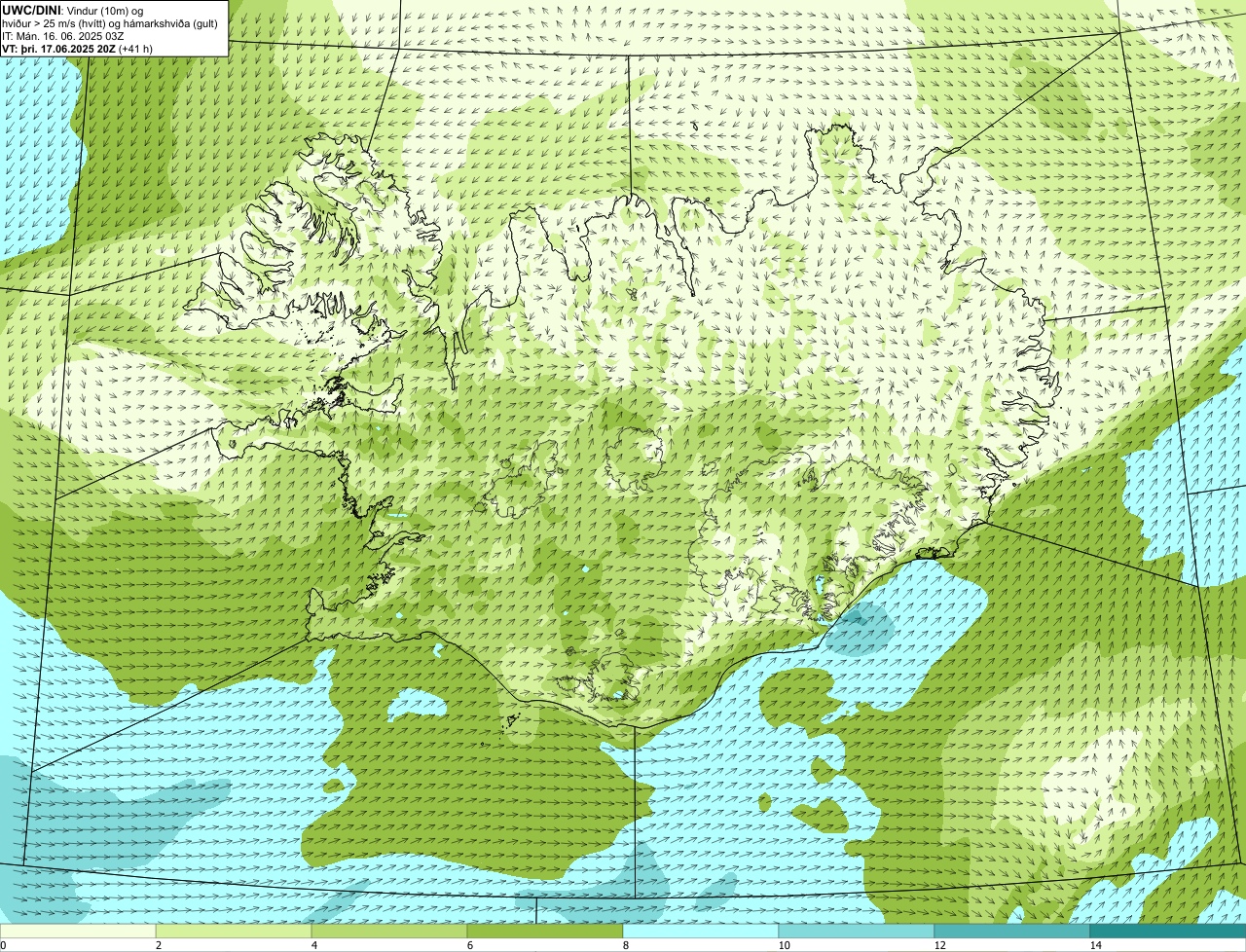Click the 12–14 m/s teal legend swatch
This screenshot has width=1246, height=952.
coord(1012,932)
